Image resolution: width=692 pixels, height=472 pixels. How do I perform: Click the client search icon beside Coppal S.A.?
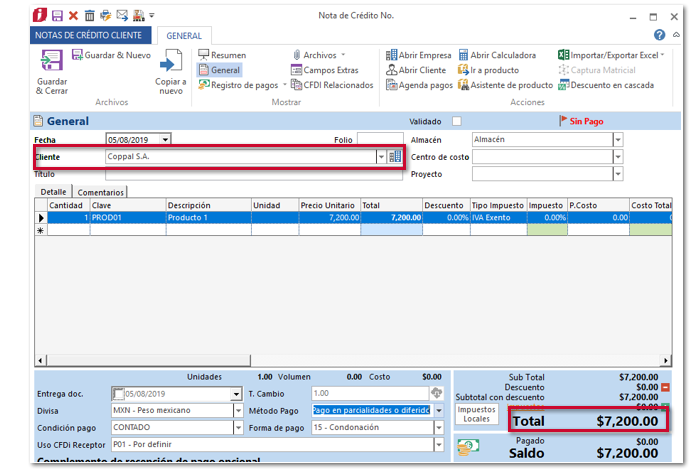[x=395, y=157]
